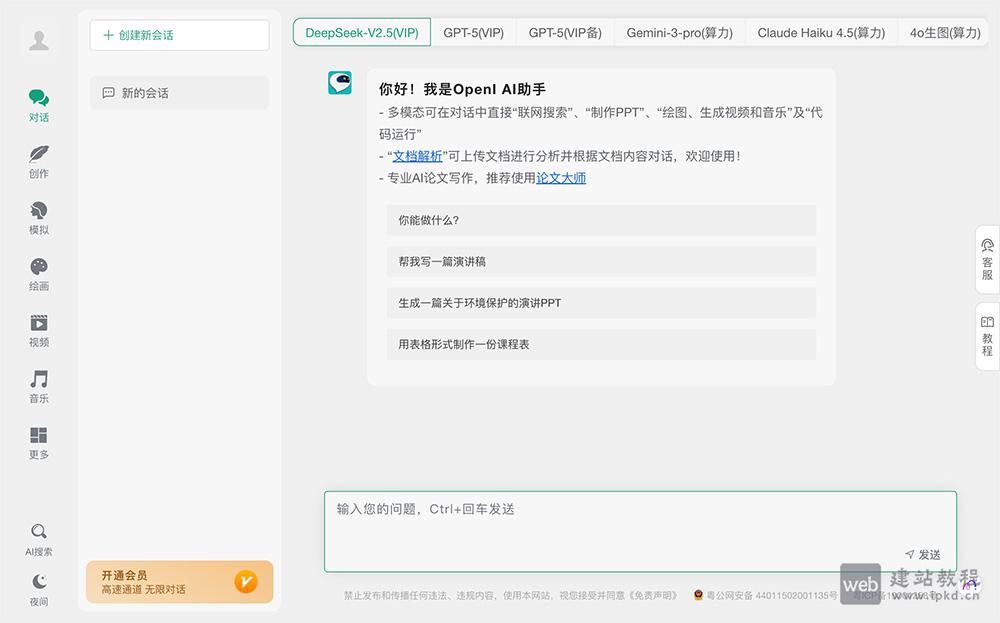Open the 论文大师 essay writing link
Screen dimensions: 1000x623
561,178
